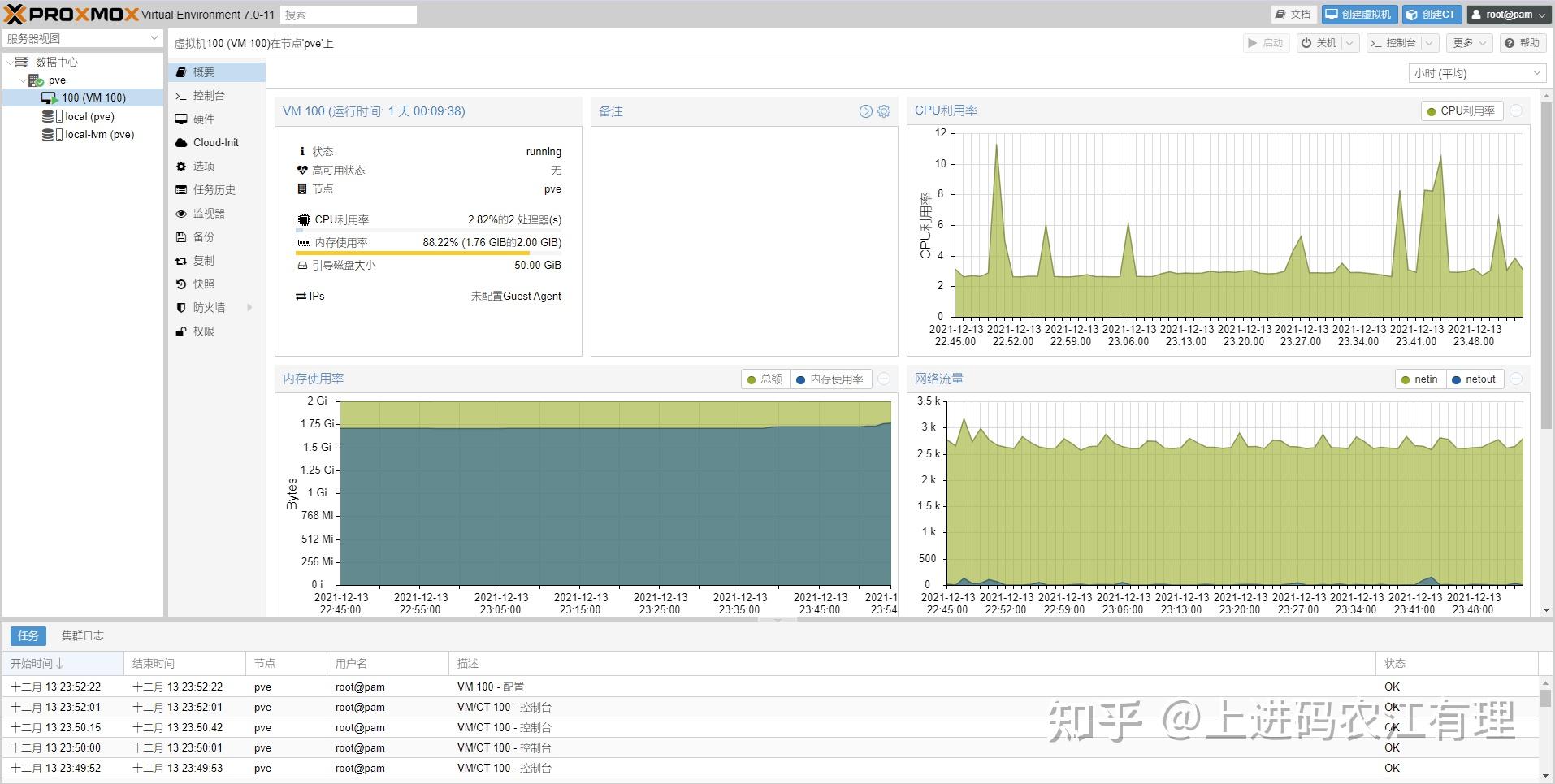The width and height of the screenshot is (1555, 784).
Task: Open the Cloud-Init configuration panel
Action: point(214,142)
